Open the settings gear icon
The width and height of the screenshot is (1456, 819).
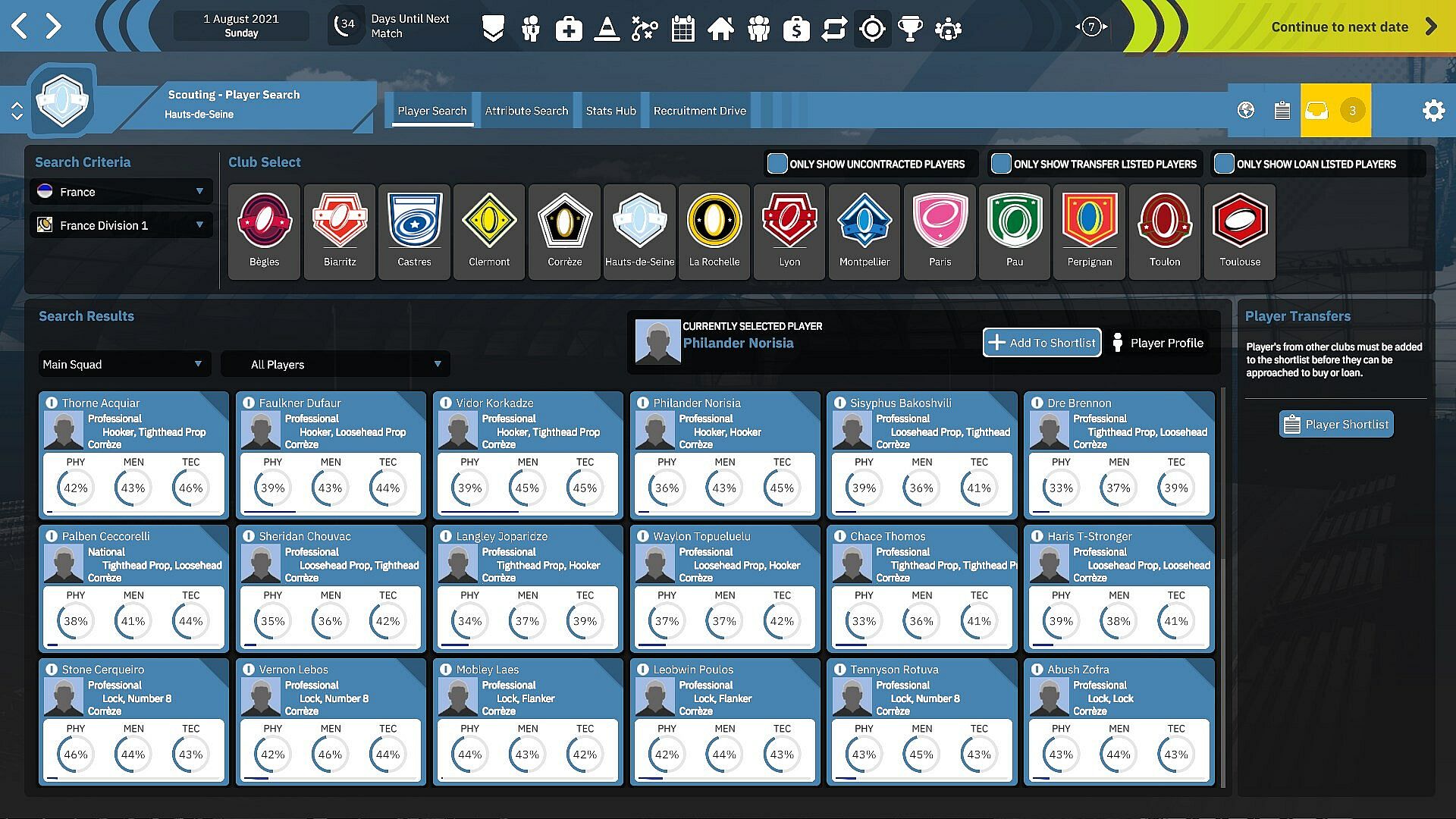(x=1433, y=111)
